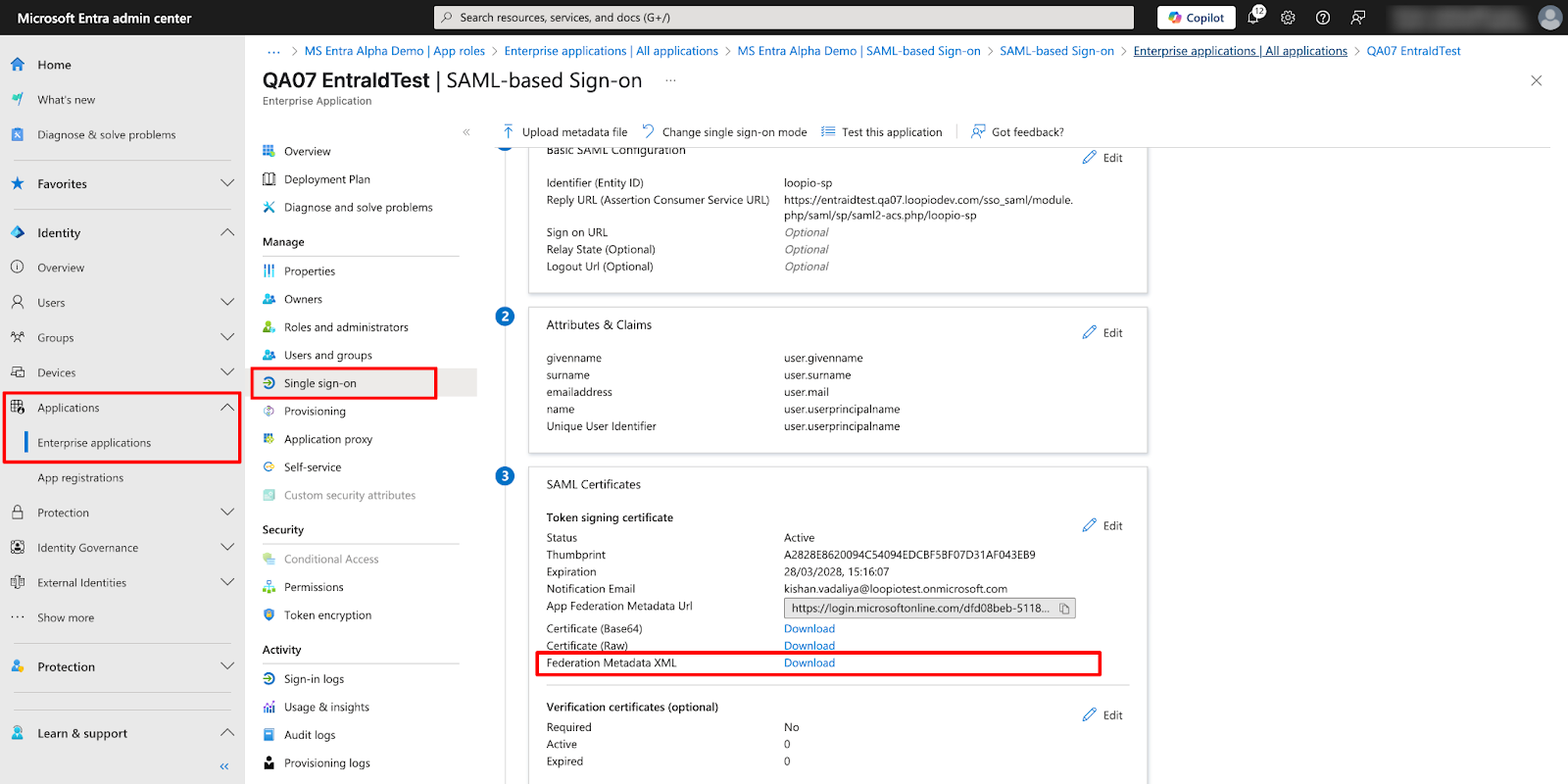The image size is (1568, 784).
Task: Open Sign-in logs icon
Action: tap(269, 679)
